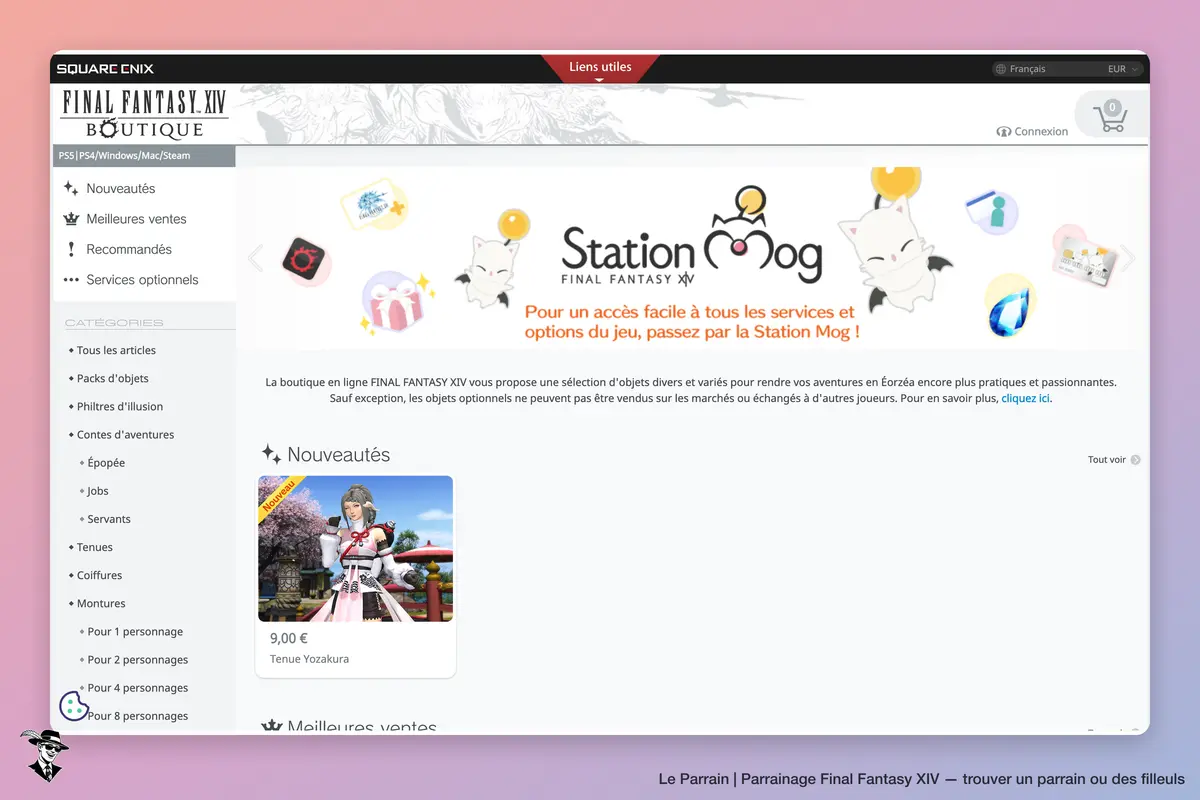Select Pour 1 personnage subcategory

click(135, 632)
